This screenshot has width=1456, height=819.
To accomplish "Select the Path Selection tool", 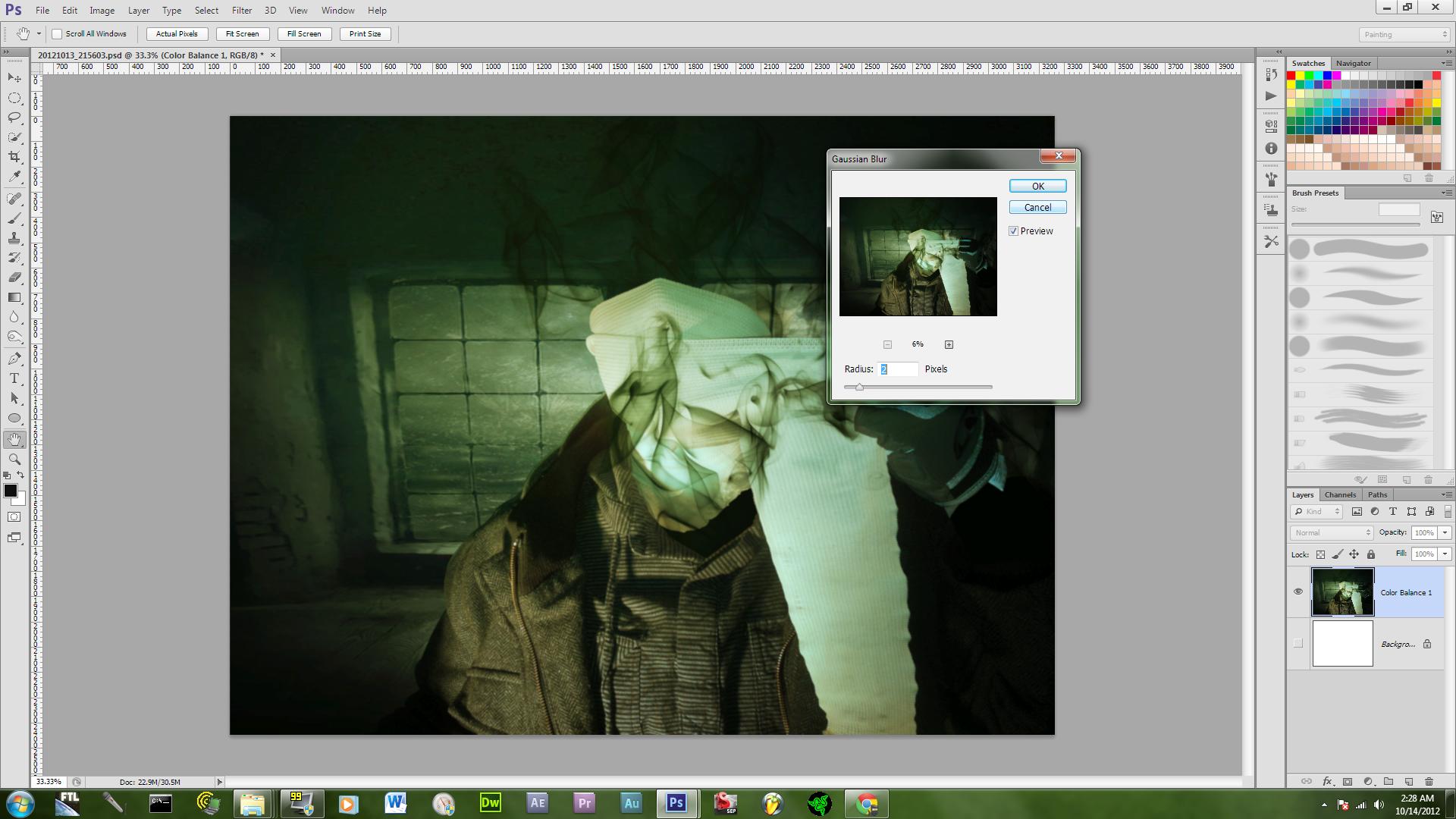I will 14,398.
